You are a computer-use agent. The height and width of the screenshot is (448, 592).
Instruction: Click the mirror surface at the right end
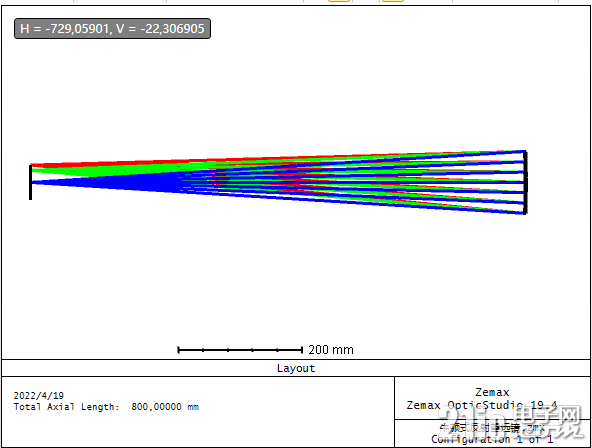click(526, 182)
